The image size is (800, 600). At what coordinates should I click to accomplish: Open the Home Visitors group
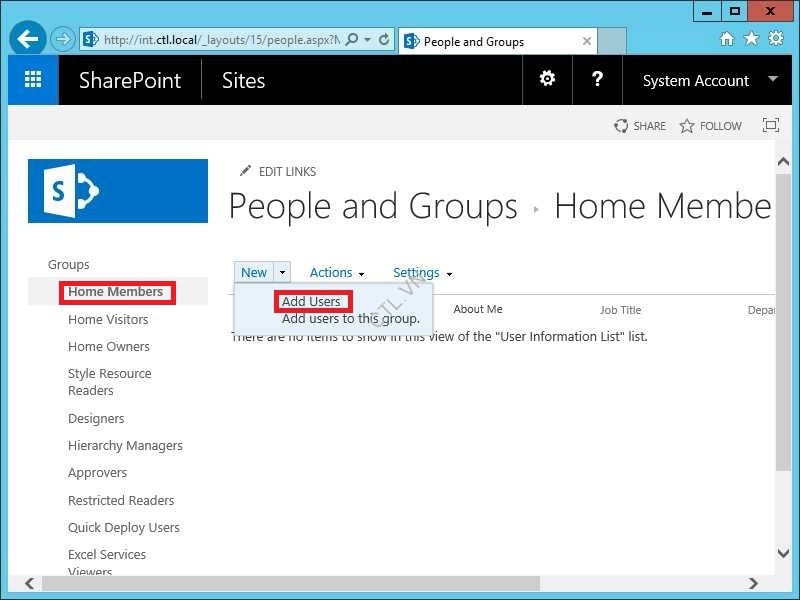[108, 319]
